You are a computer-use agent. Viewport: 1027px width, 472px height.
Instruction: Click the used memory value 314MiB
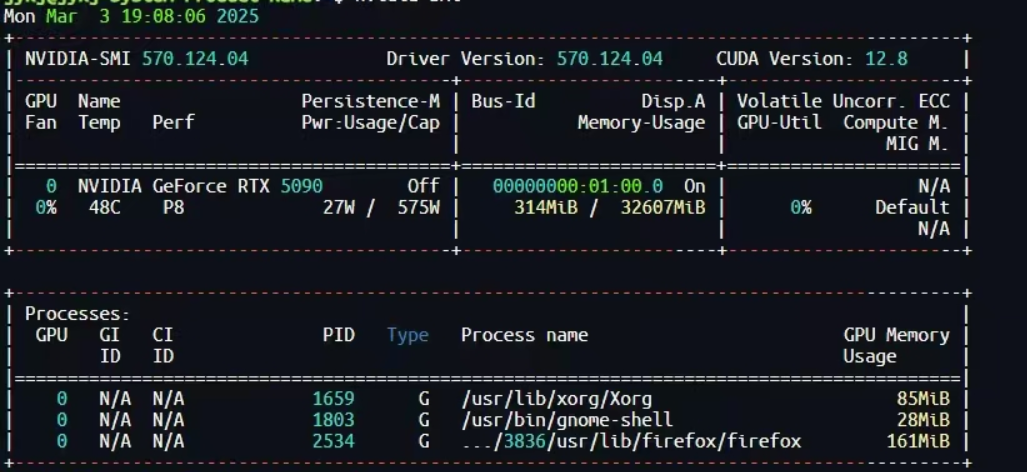[x=546, y=208]
